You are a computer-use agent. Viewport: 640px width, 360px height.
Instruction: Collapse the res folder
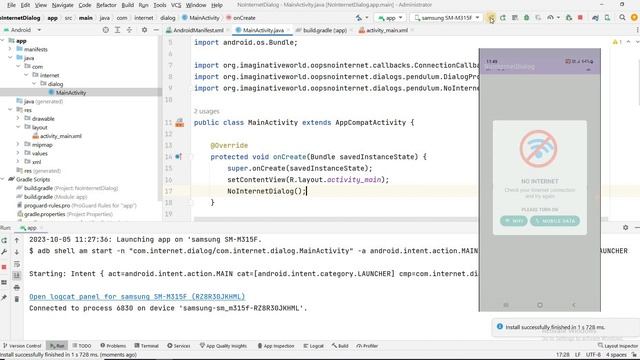coord(10,110)
